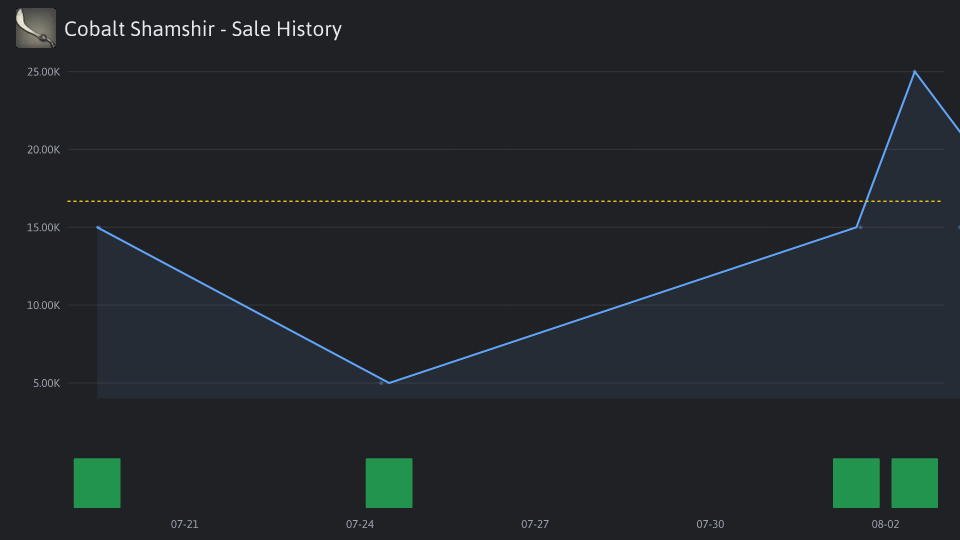The width and height of the screenshot is (960, 540).
Task: Click the green volume bar left of 08-02
Action: click(856, 482)
